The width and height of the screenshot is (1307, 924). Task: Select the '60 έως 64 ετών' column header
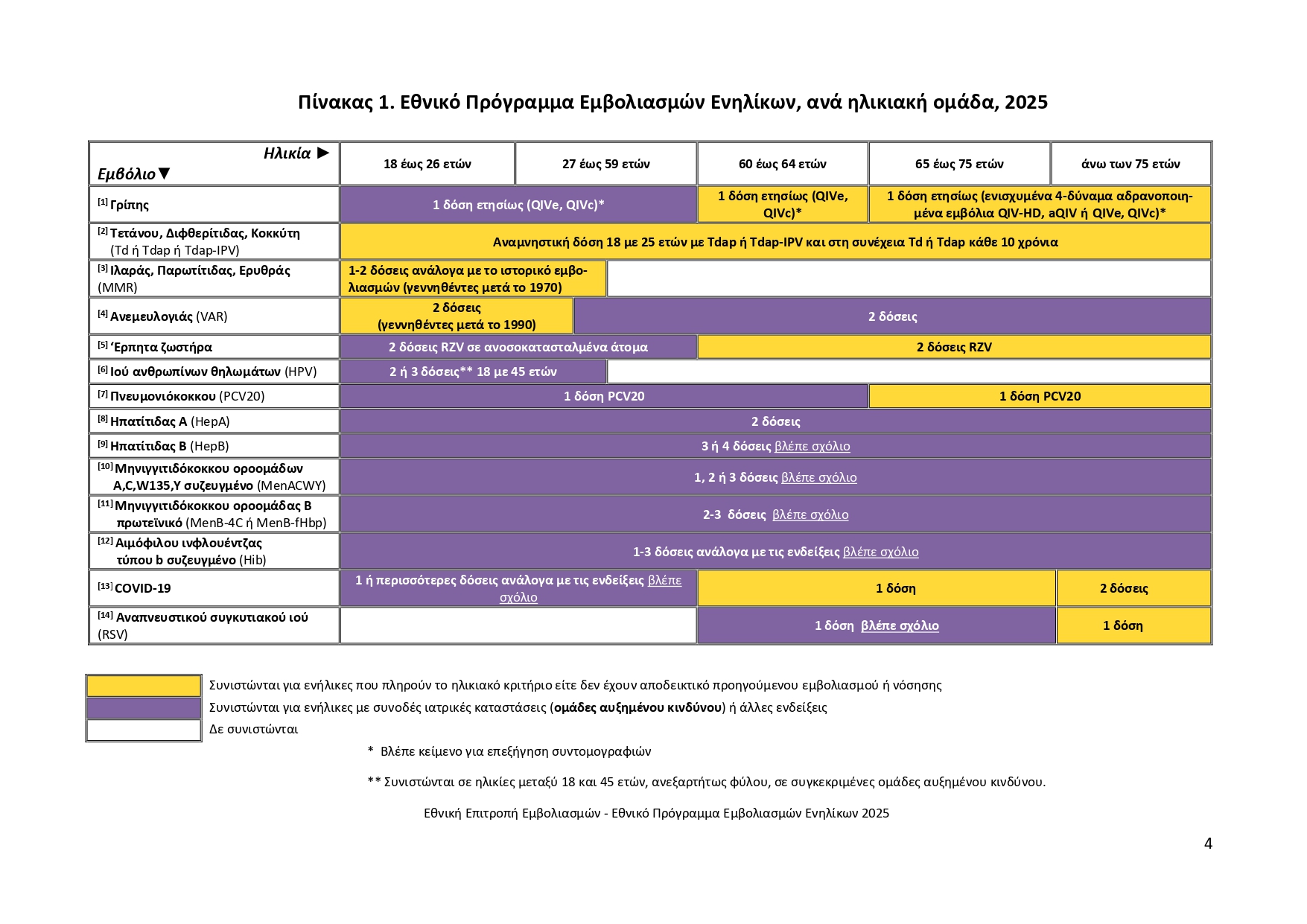[782, 164]
